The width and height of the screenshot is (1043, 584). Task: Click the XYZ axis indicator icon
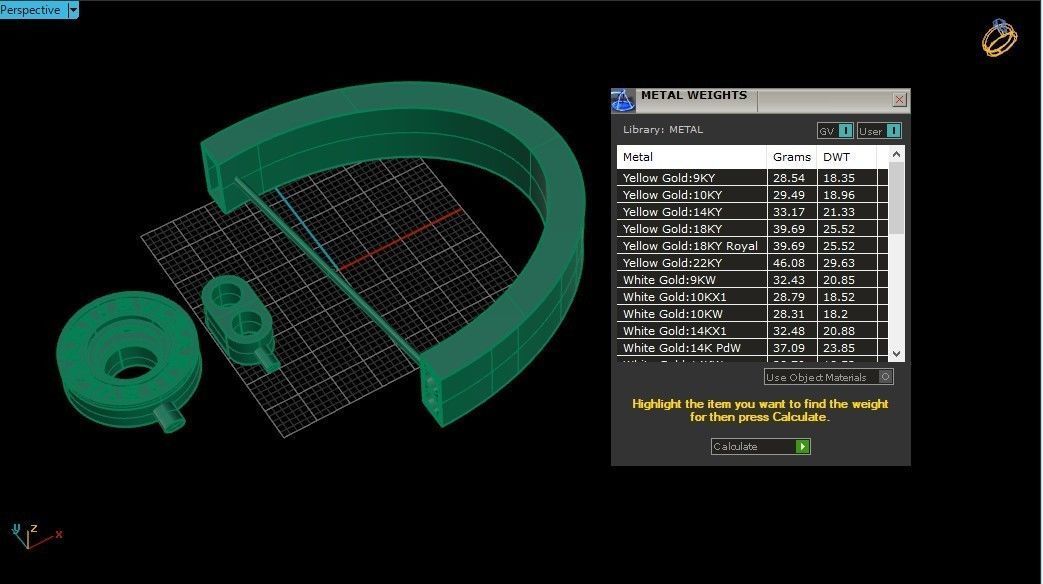point(36,536)
